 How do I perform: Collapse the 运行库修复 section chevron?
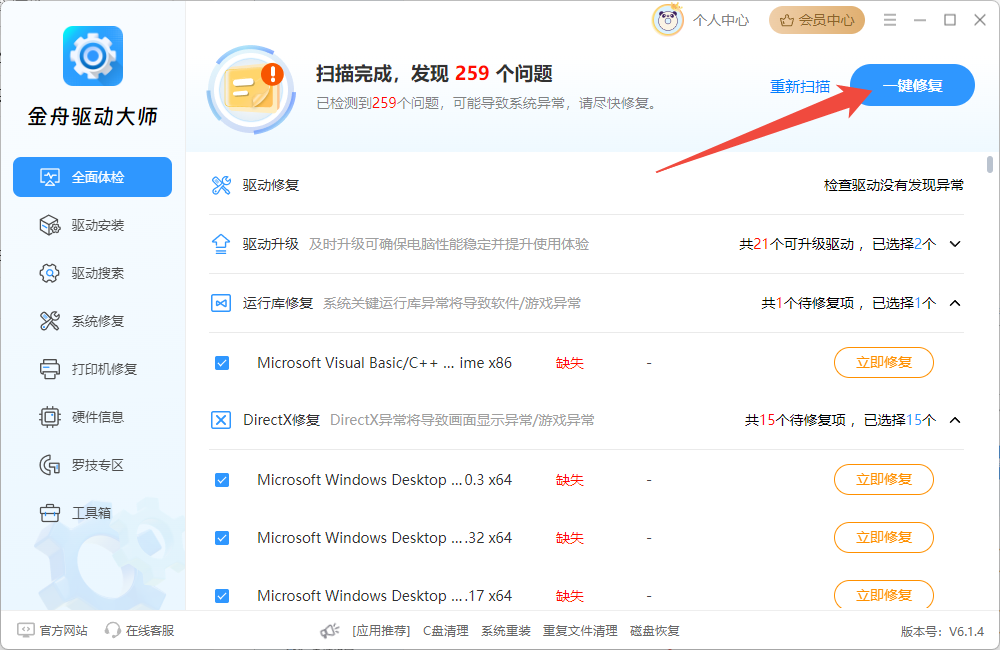pyautogui.click(x=955, y=303)
